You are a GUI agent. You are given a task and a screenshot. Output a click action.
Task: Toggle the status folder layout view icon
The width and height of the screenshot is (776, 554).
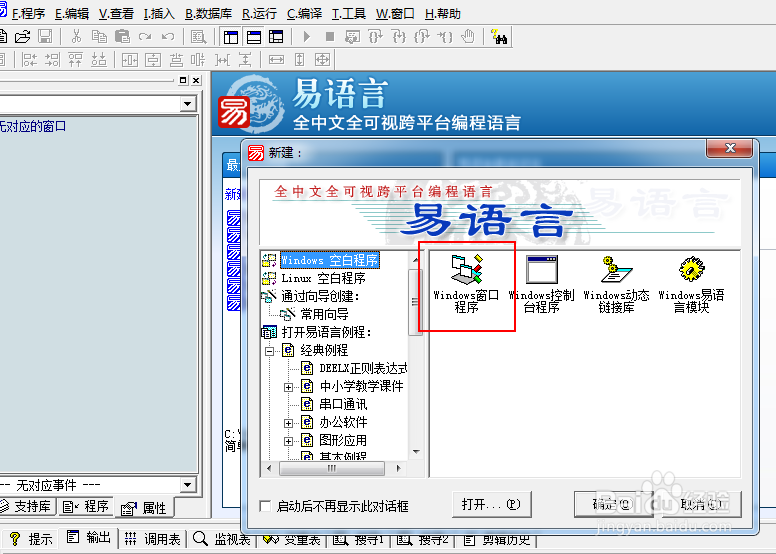tap(254, 37)
